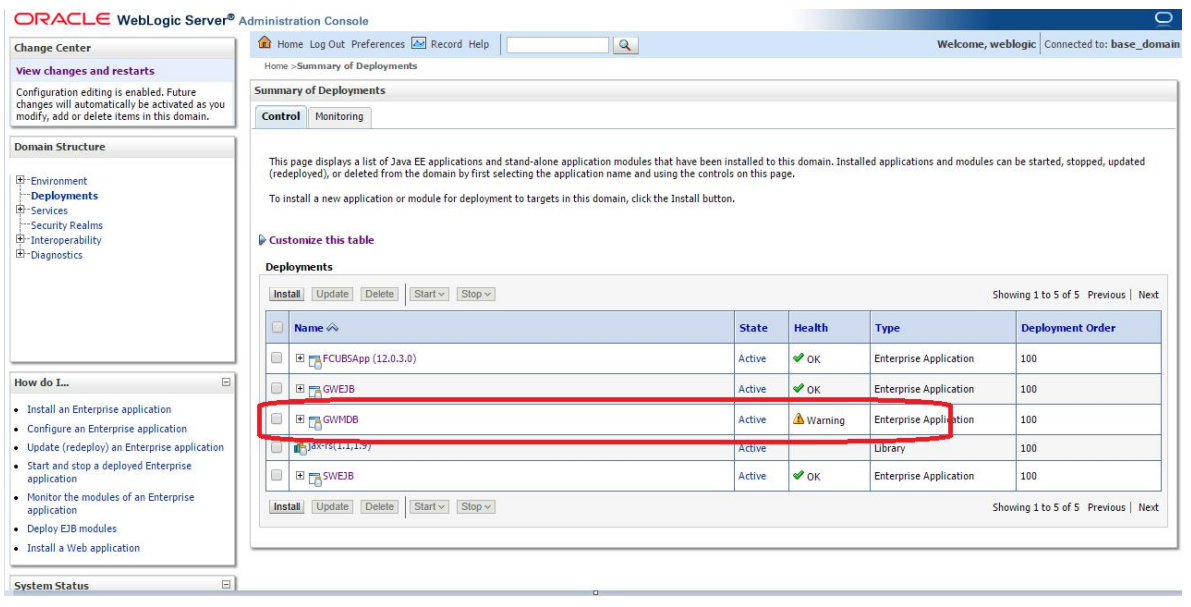Expand the Interoperability tree node
Viewport: 1191px width, 607px height.
[21, 240]
